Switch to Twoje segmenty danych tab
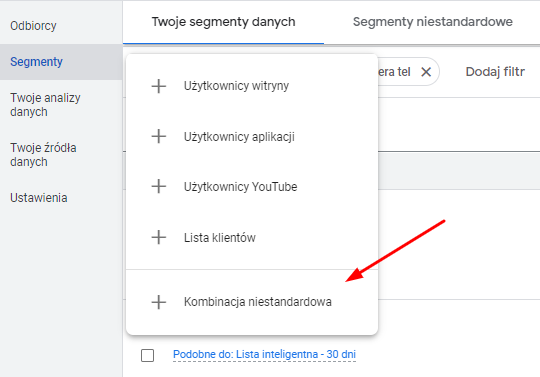Image resolution: width=540 pixels, height=377 pixels. click(224, 22)
